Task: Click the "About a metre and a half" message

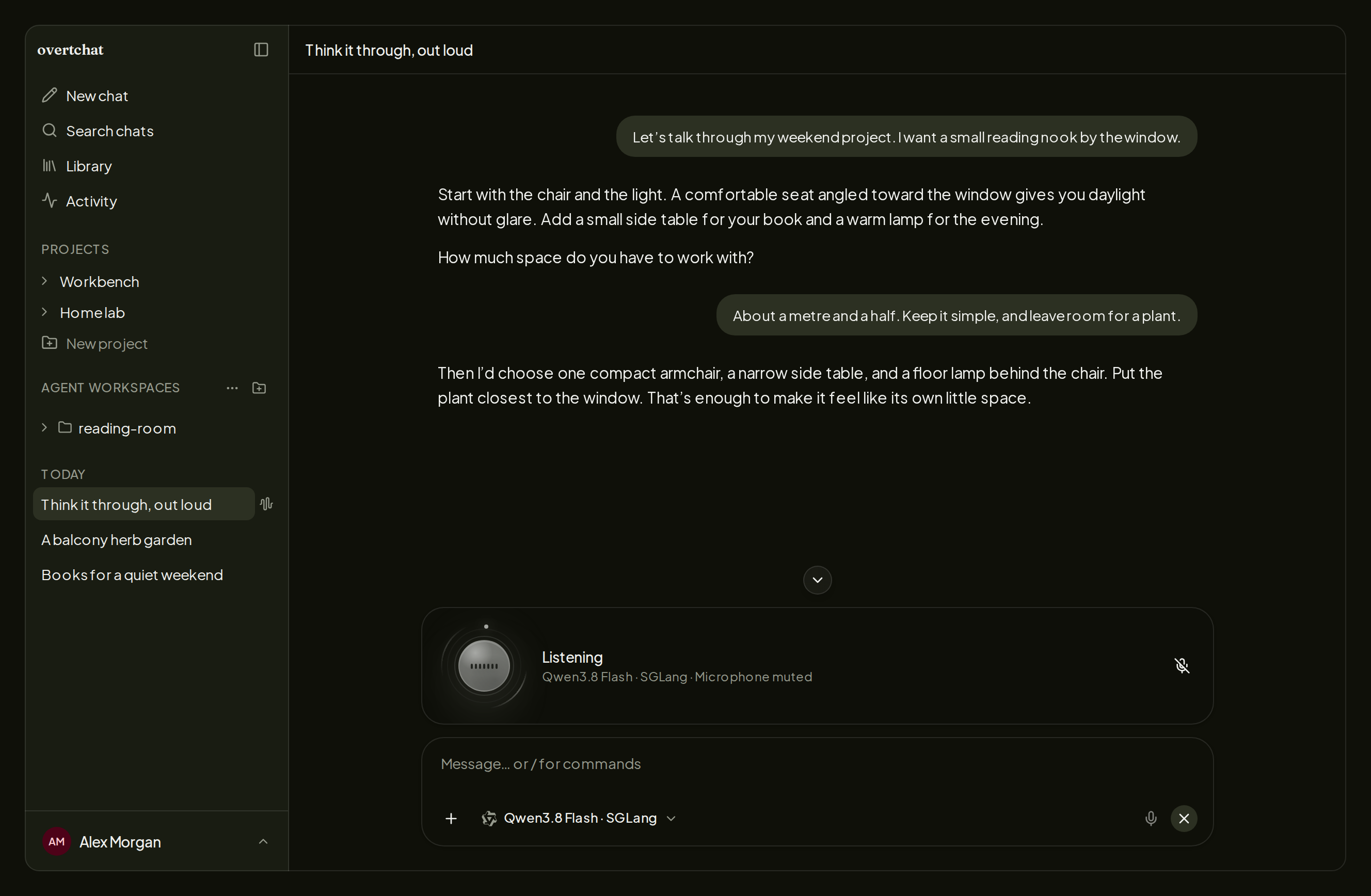Action: tap(956, 315)
